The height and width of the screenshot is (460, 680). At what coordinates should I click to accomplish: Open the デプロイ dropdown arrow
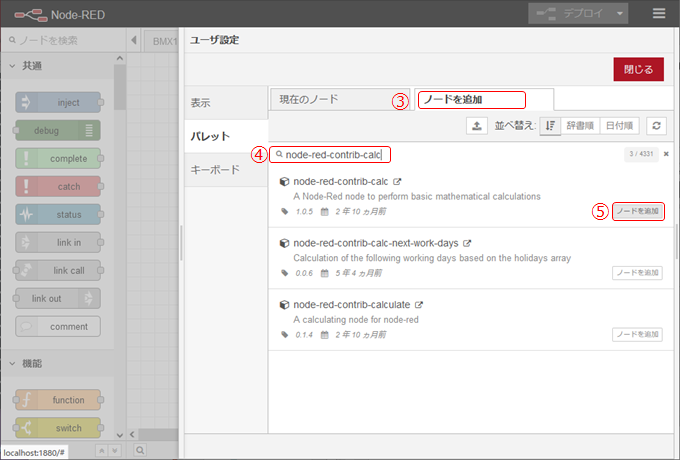coord(621,14)
